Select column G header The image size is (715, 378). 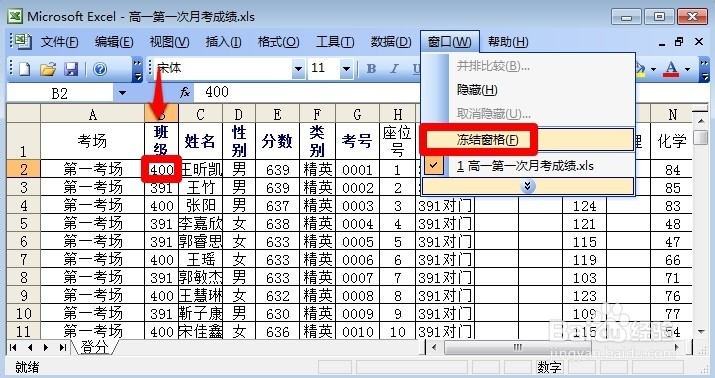coord(358,114)
